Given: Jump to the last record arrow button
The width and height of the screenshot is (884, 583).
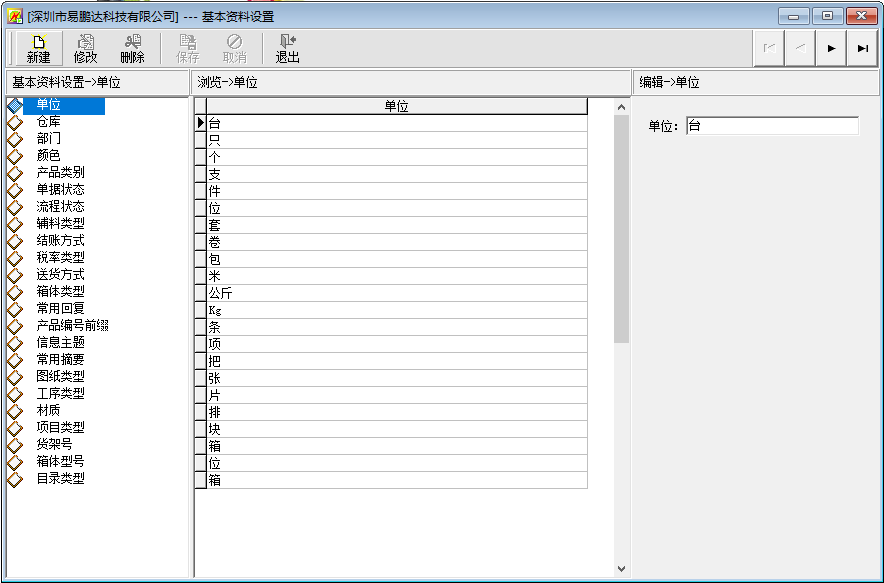Looking at the screenshot, I should 862,48.
